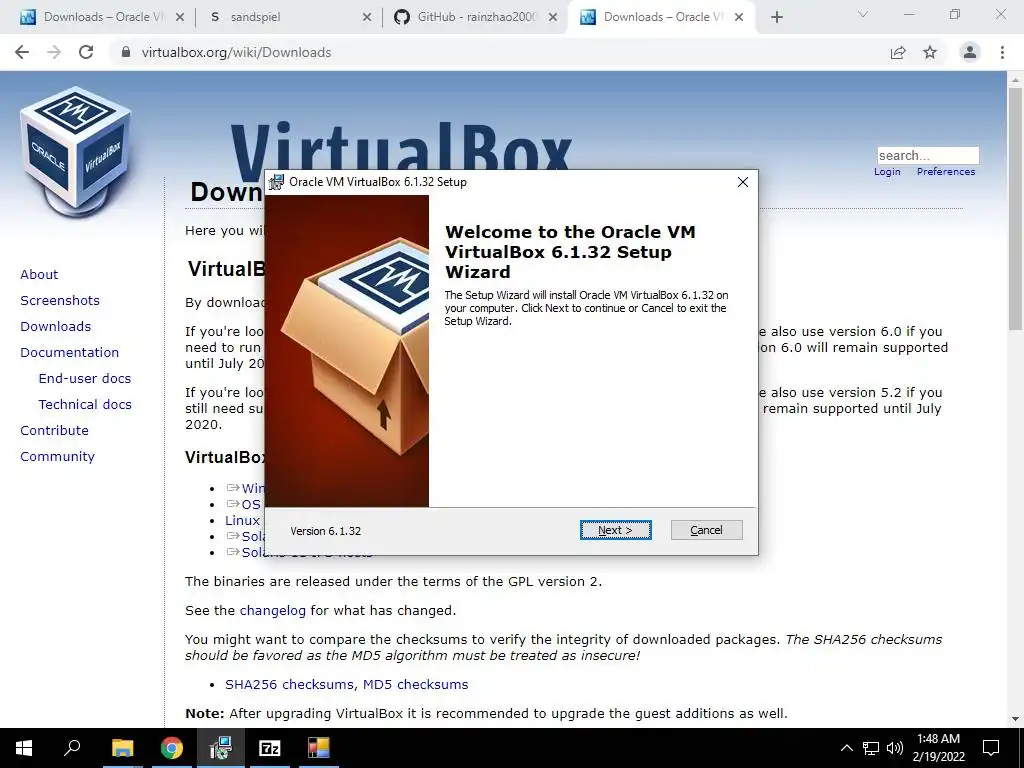Open End-user docs link
Viewport: 1024px width, 768px height.
coord(85,379)
